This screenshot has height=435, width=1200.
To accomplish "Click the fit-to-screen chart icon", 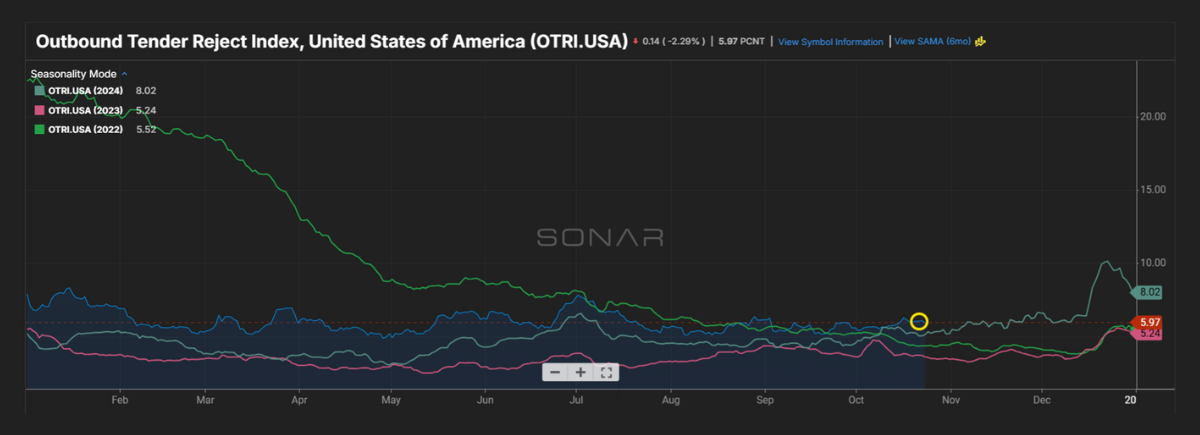I will click(606, 372).
